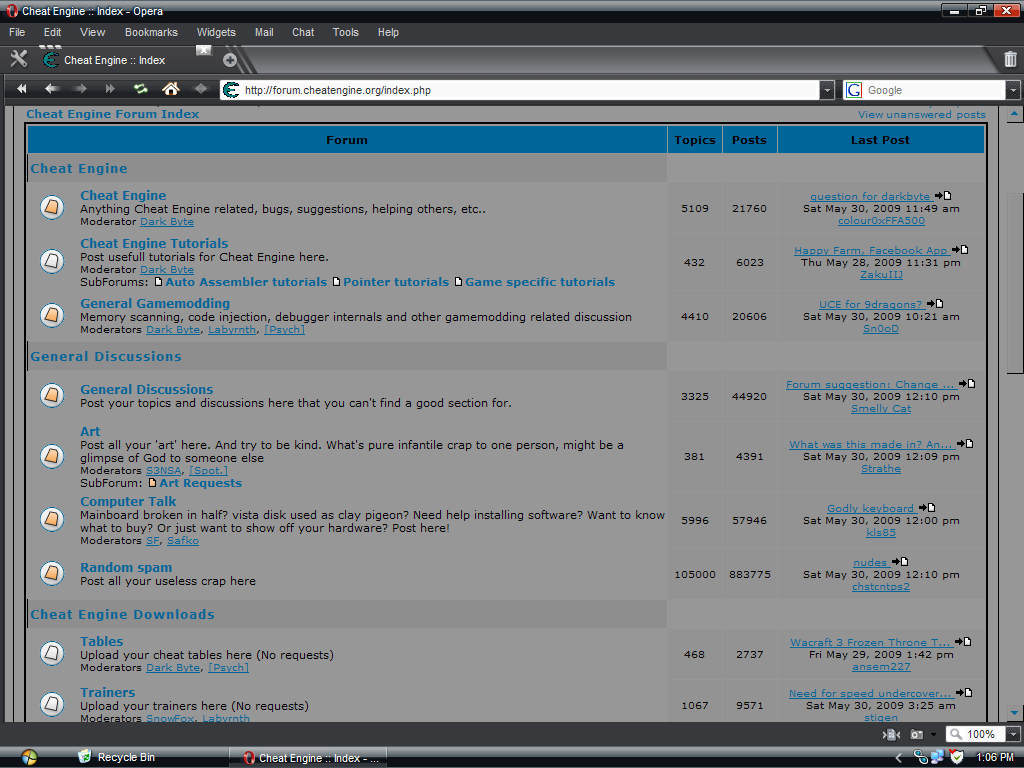Open the File menu
The width and height of the screenshot is (1024, 768).
tap(17, 32)
